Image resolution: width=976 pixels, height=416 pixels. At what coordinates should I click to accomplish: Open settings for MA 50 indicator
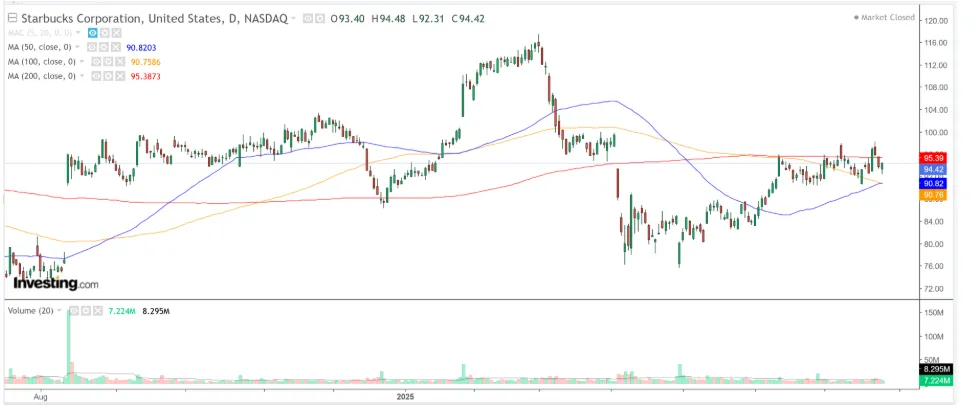pos(104,47)
